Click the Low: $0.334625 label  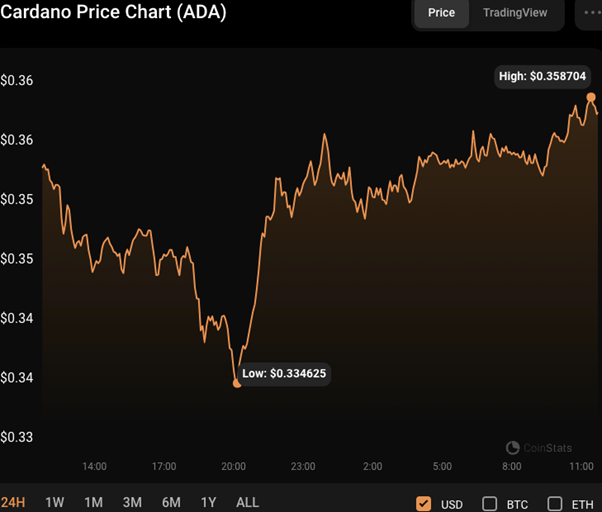[285, 374]
